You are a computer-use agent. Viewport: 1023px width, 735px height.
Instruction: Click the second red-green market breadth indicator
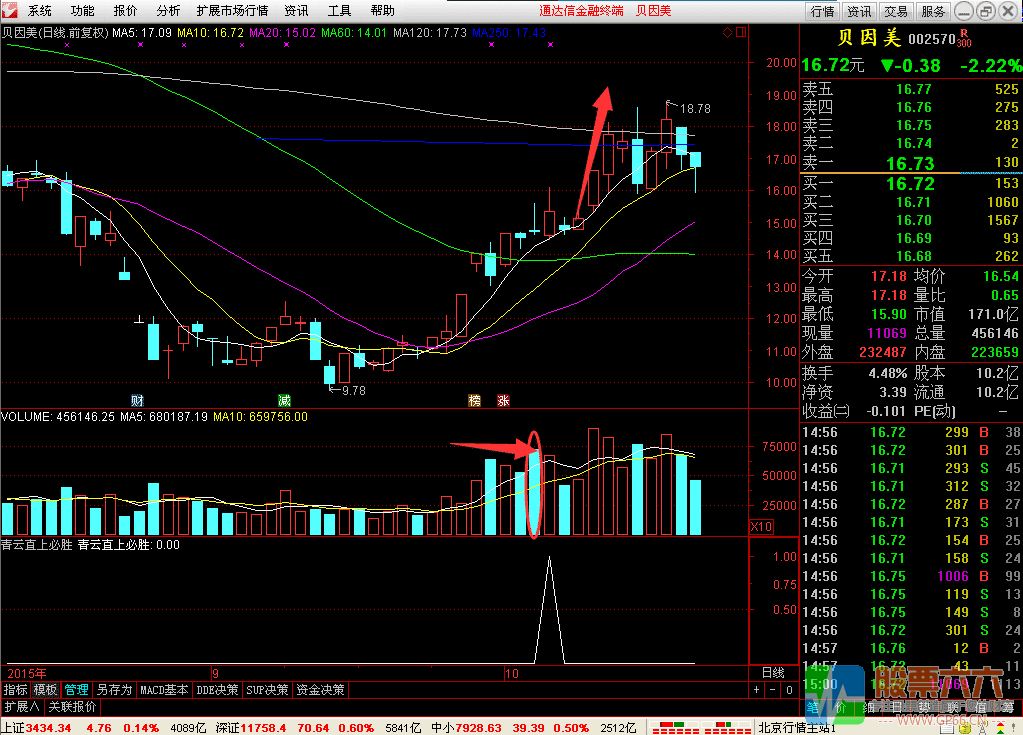(x=727, y=728)
